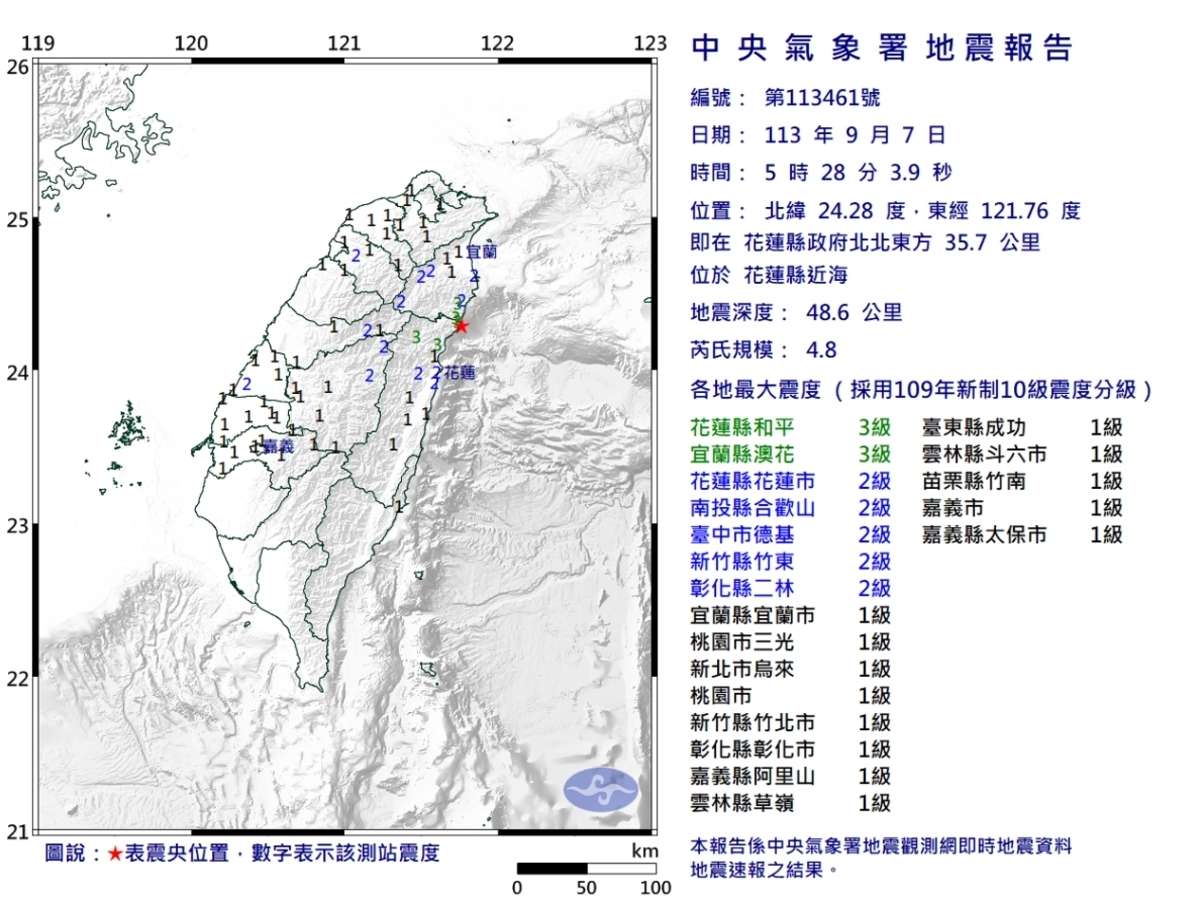Click the row 花蓮縣花蓮市 2級

click(x=791, y=482)
